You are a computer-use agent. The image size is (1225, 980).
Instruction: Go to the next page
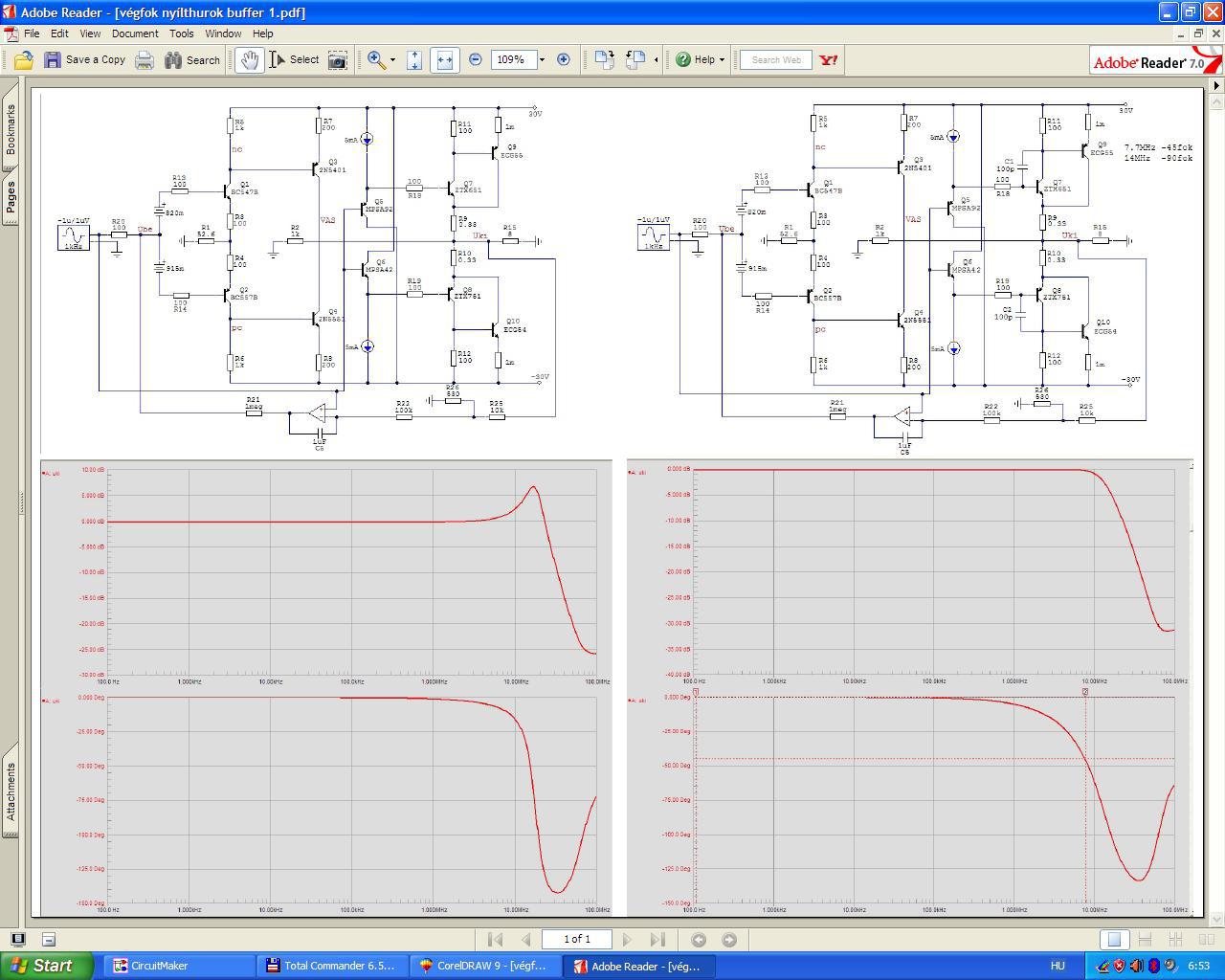[x=627, y=940]
